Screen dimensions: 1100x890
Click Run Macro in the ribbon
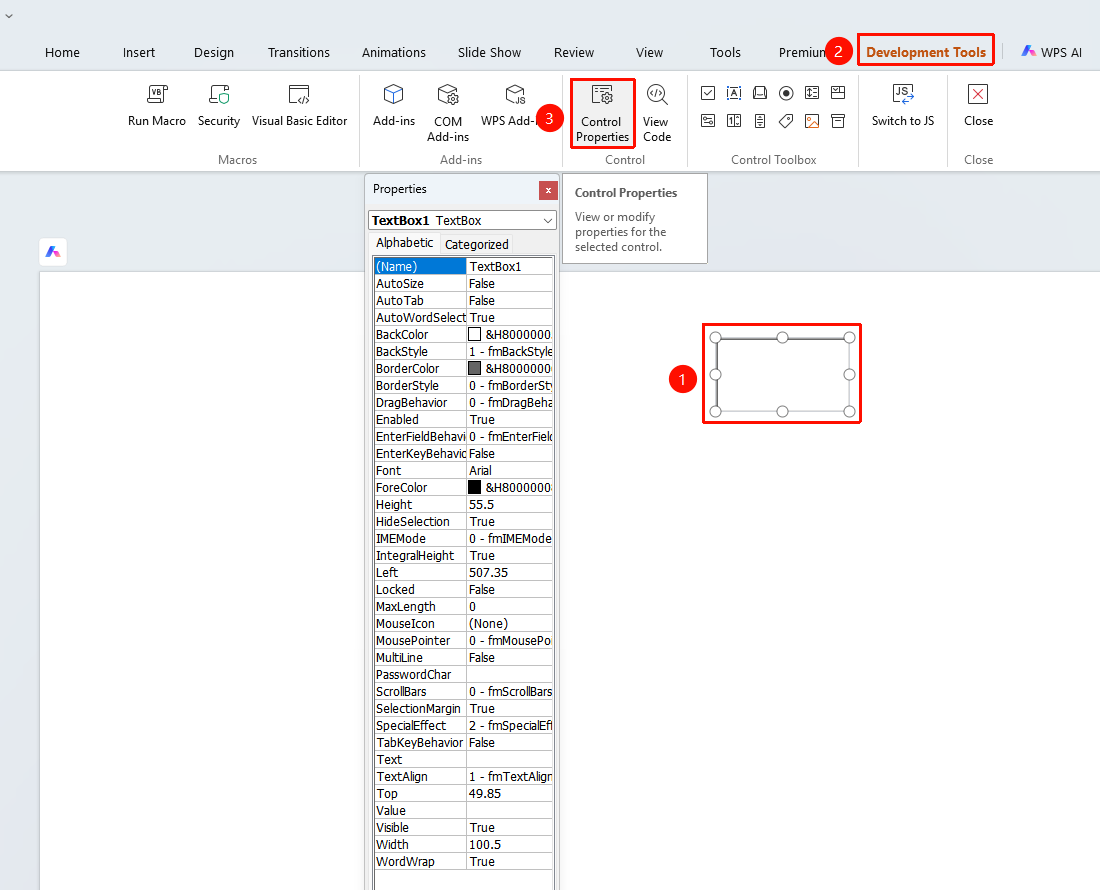(x=157, y=105)
